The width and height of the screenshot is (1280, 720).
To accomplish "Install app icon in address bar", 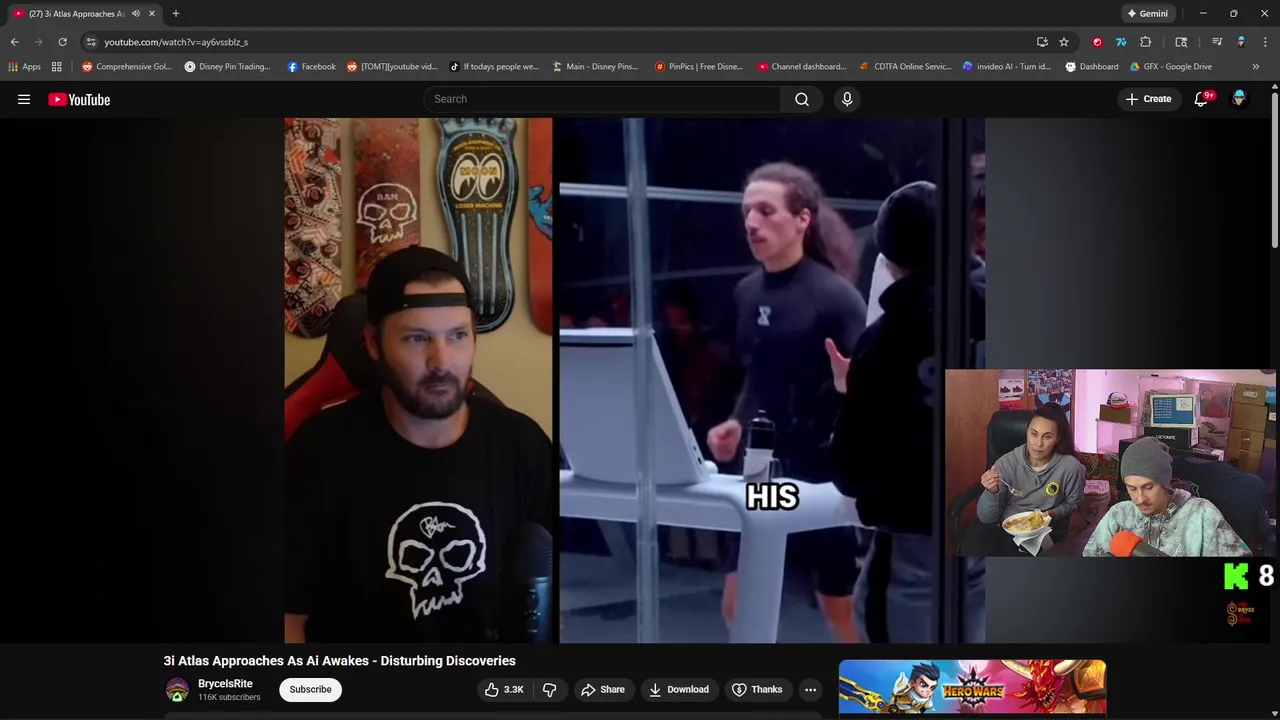I will (1042, 42).
